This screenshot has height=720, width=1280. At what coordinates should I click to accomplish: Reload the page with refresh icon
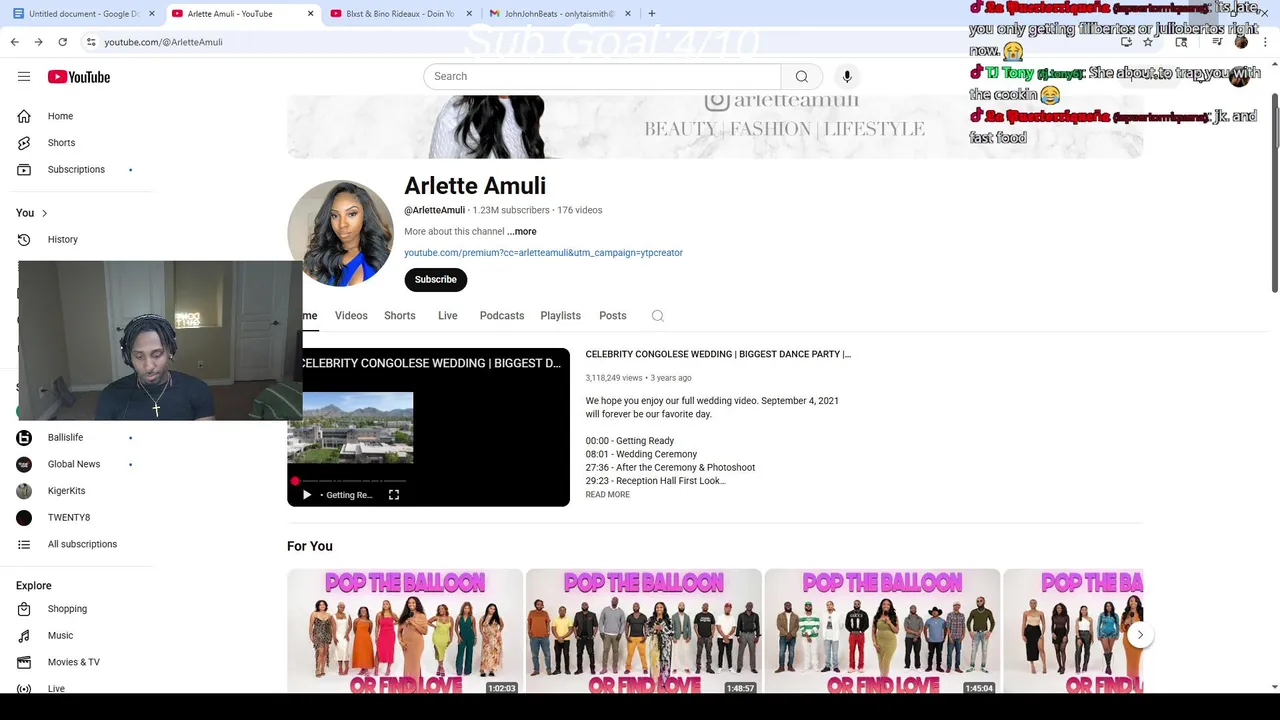[x=62, y=42]
